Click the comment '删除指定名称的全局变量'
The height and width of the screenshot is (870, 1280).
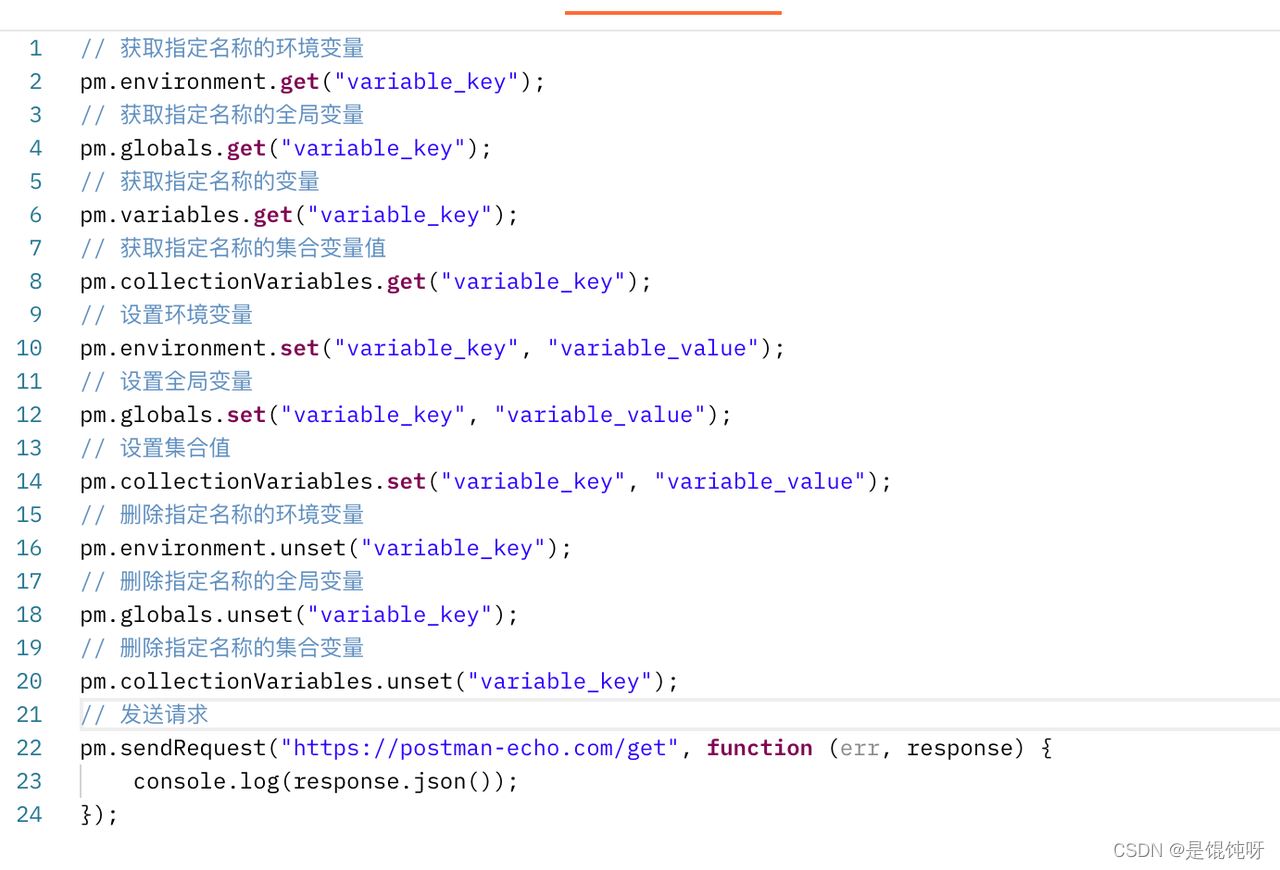(x=242, y=581)
